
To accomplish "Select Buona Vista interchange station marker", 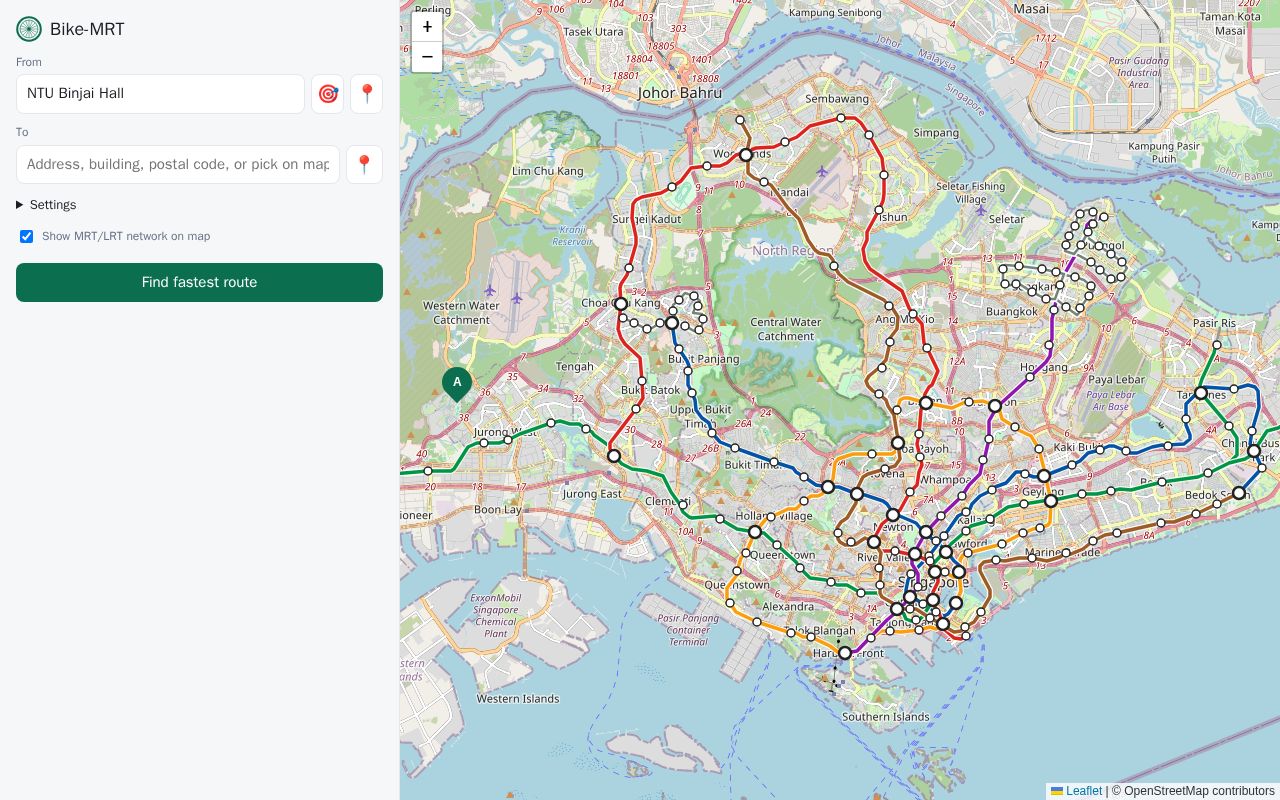I will pyautogui.click(x=755, y=532).
